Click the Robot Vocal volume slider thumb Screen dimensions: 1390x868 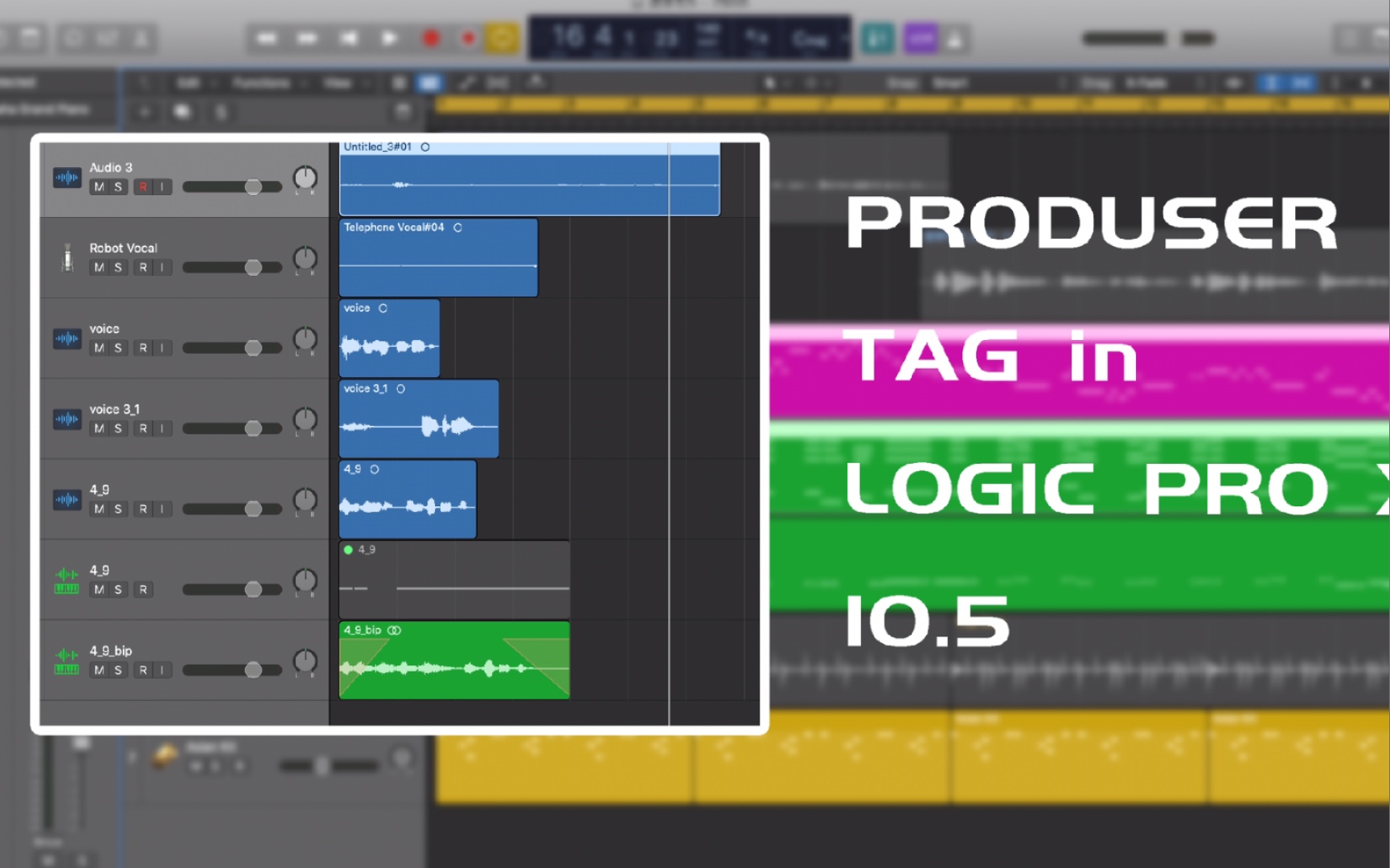tap(253, 267)
